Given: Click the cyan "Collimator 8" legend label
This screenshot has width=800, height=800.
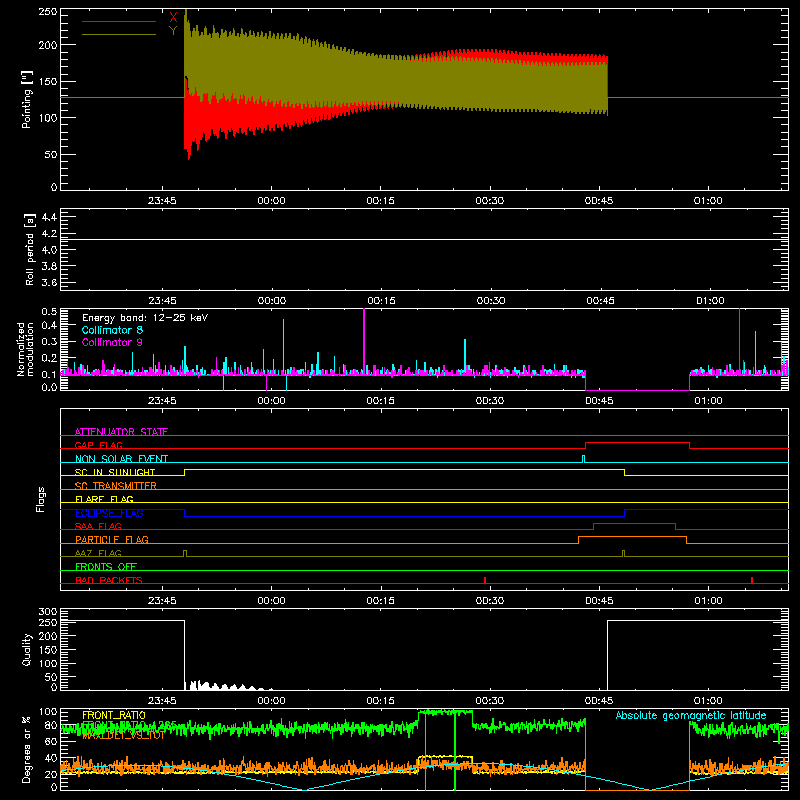Looking at the screenshot, I should [112, 330].
